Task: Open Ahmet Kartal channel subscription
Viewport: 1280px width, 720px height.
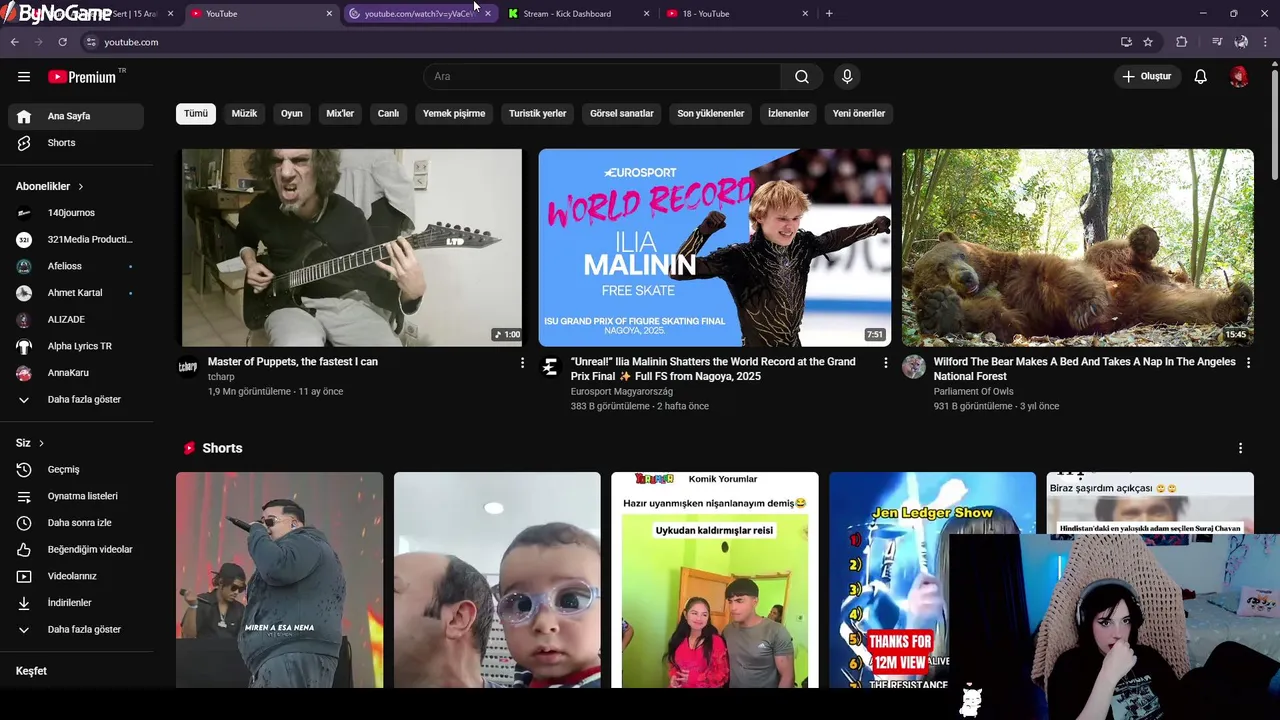Action: point(76,293)
